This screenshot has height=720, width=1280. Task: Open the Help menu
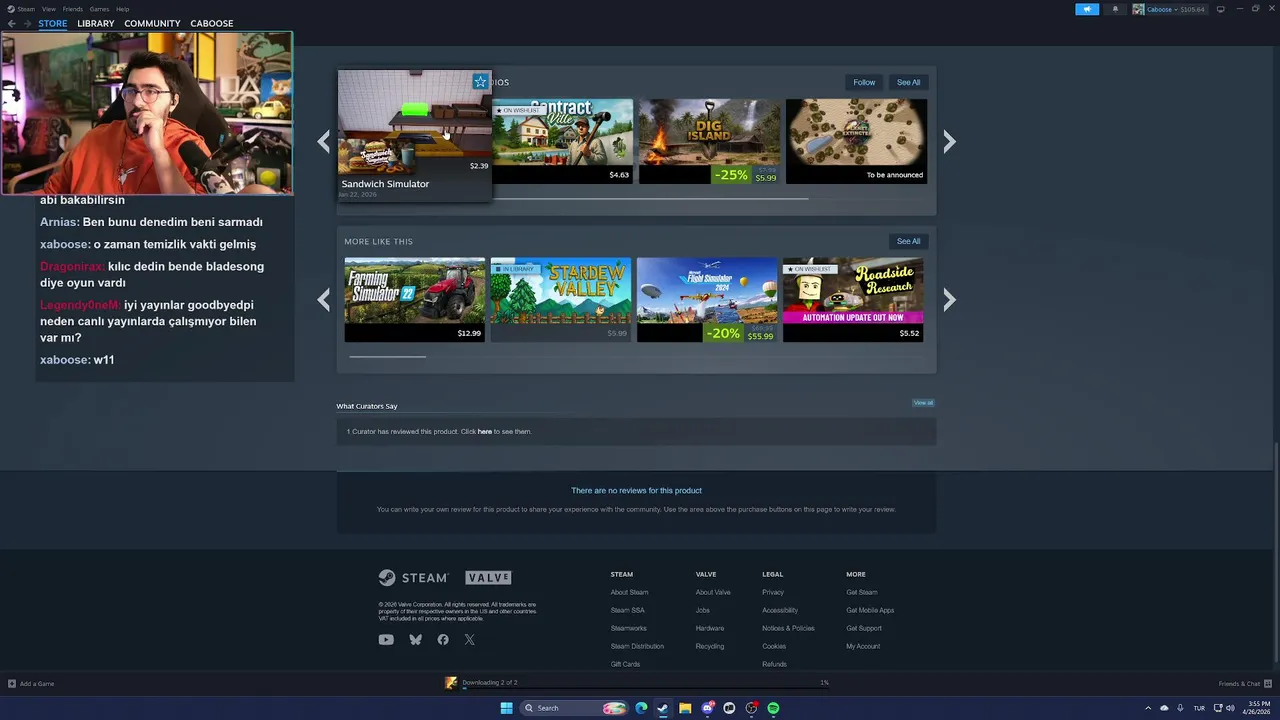point(122,9)
